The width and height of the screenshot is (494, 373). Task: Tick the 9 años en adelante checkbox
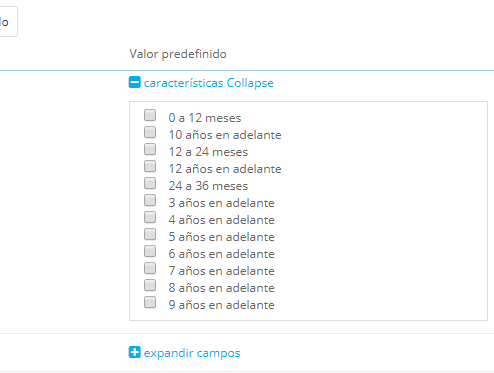pos(150,302)
